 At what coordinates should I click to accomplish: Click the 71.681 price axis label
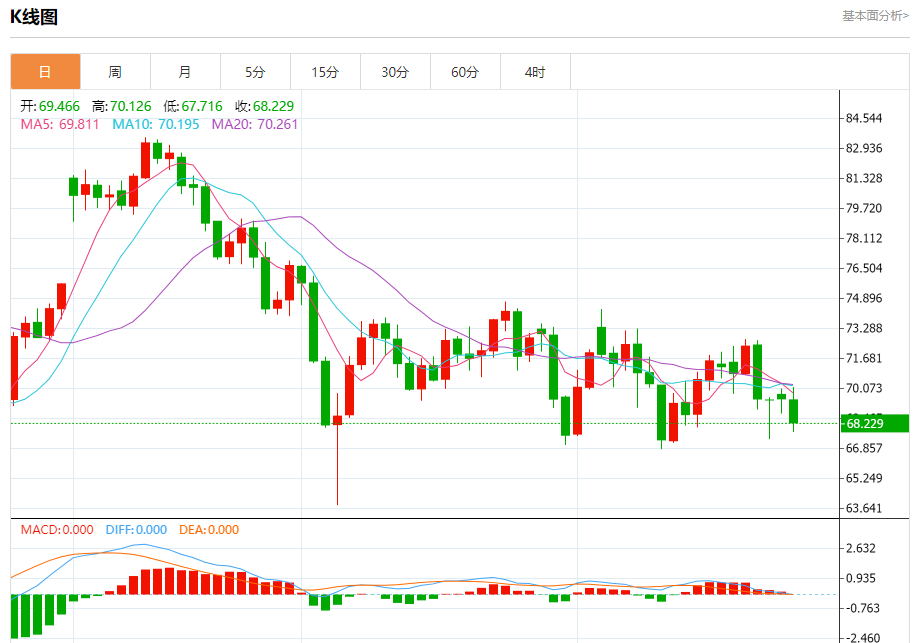point(864,358)
